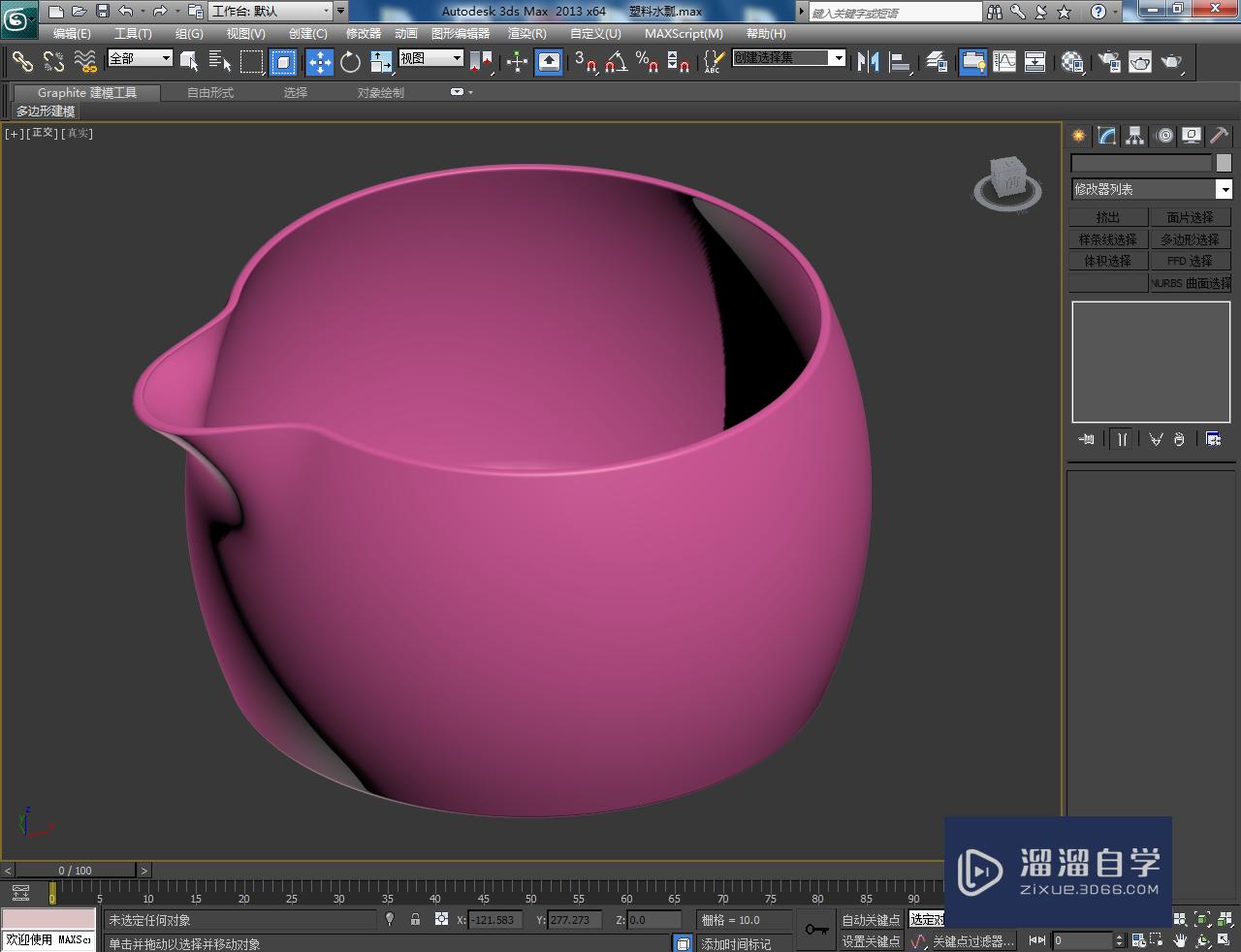Viewport: 1241px width, 952px height.
Task: Choose the Rectangular Selection Region tool
Action: (x=251, y=62)
